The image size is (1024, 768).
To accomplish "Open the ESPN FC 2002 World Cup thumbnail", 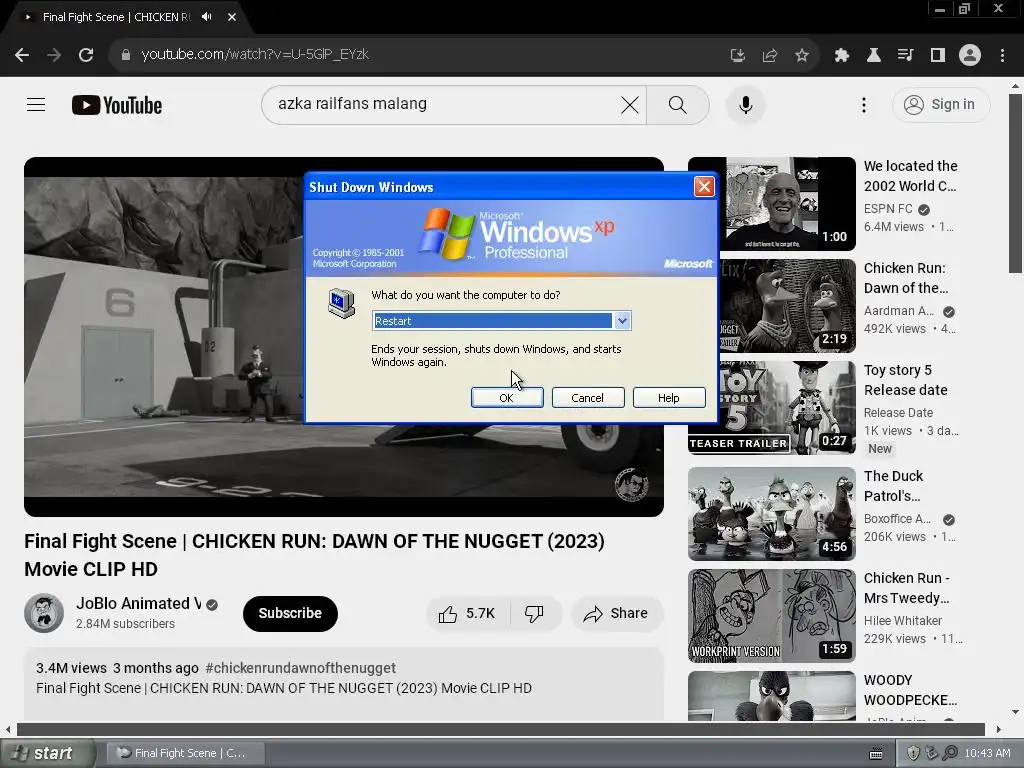I will (772, 204).
